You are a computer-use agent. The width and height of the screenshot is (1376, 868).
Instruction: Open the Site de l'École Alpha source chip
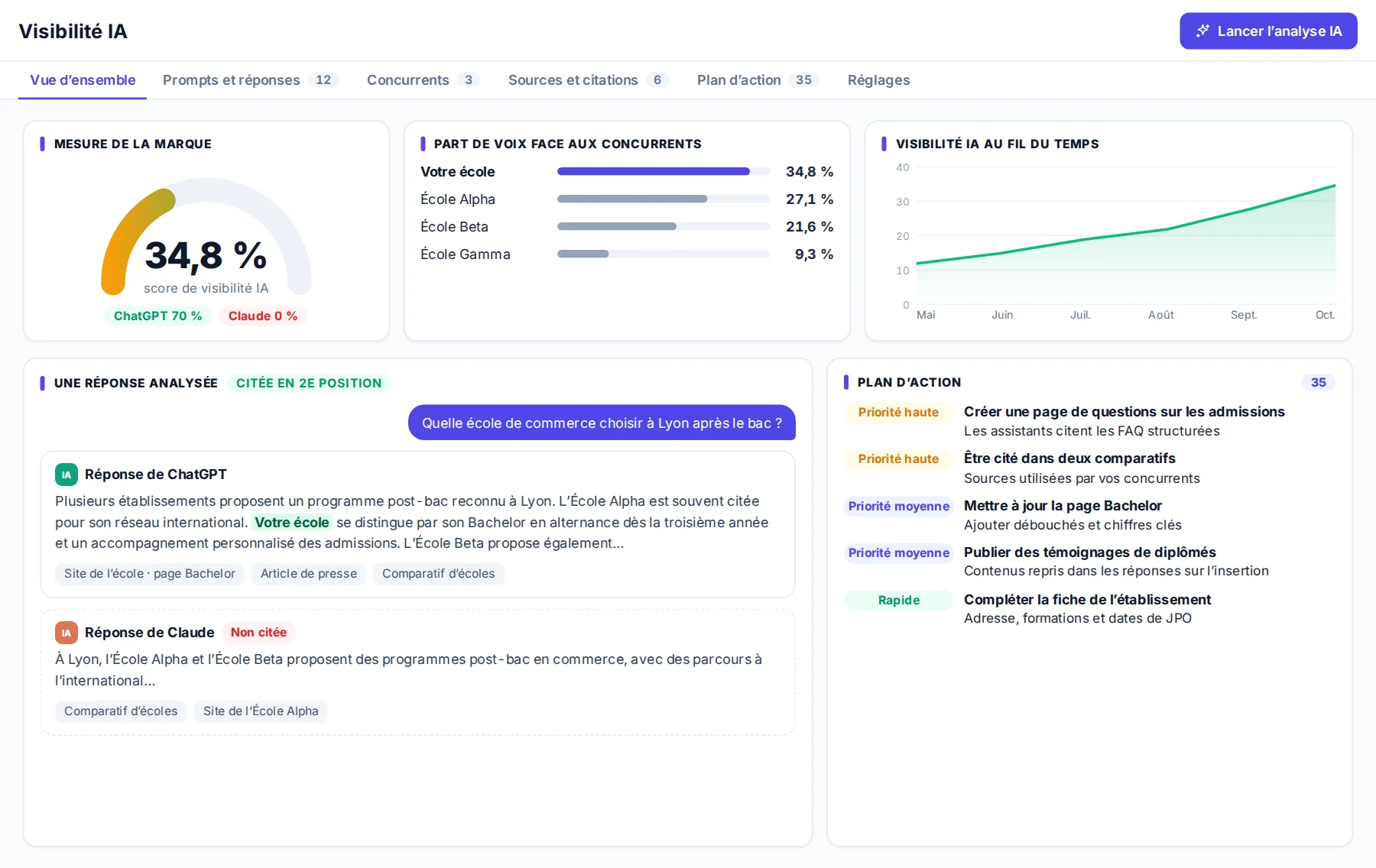(261, 711)
